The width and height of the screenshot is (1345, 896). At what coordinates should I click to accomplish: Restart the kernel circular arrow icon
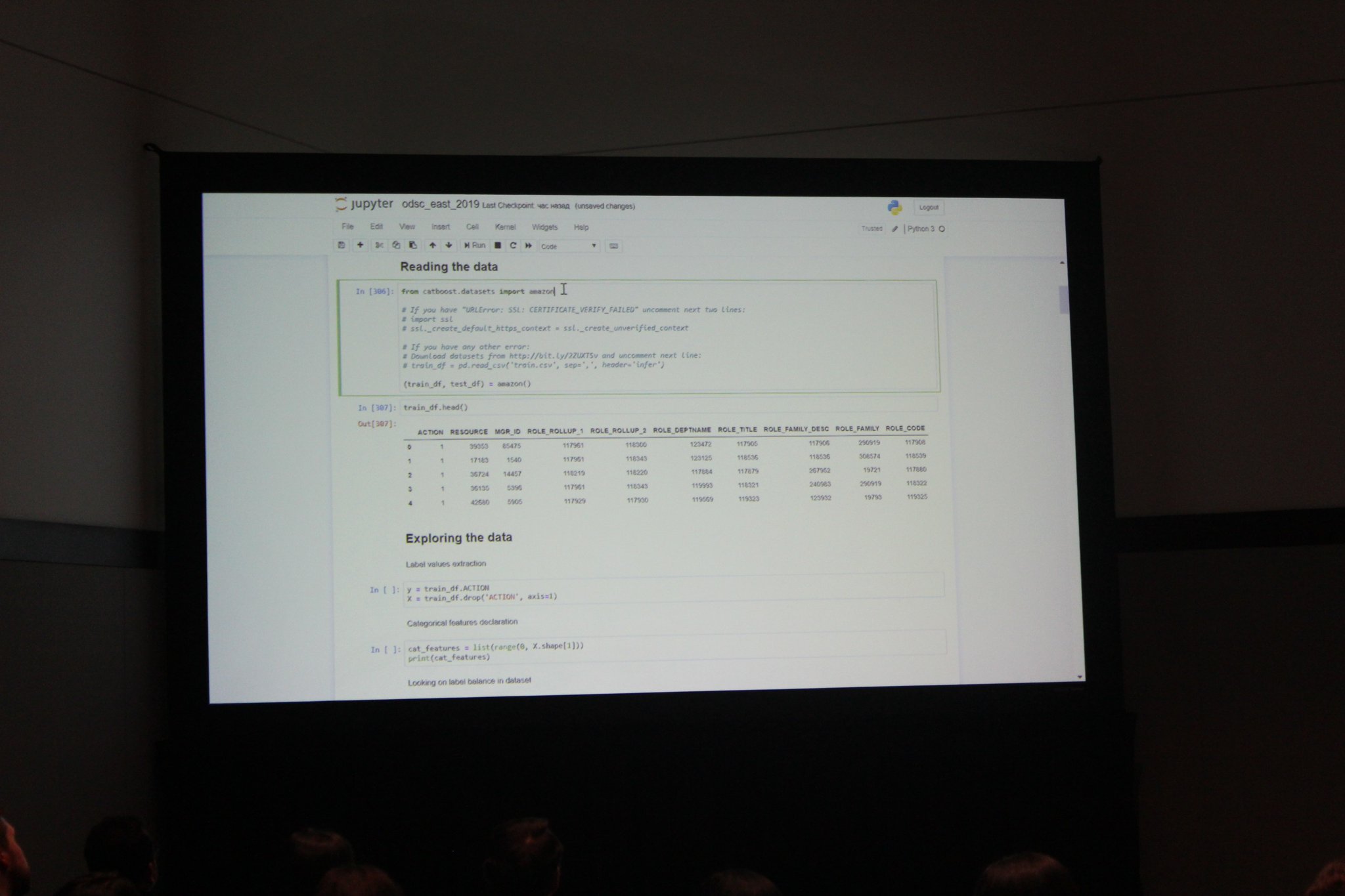pos(513,245)
